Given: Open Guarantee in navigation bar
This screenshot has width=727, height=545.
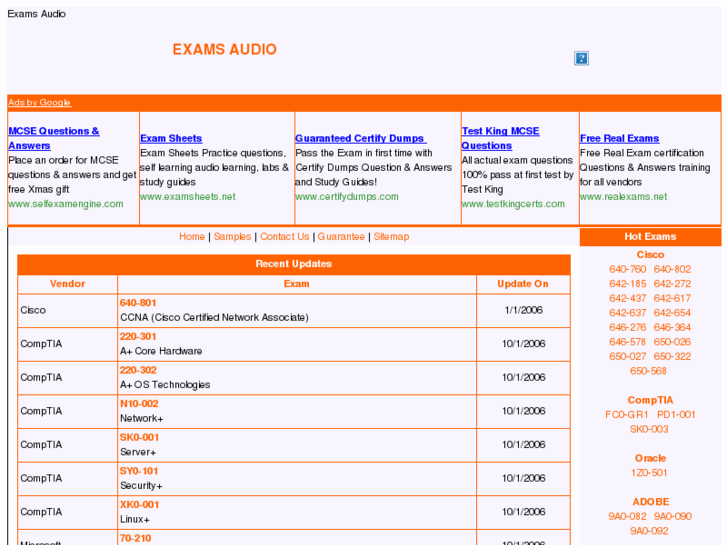Looking at the screenshot, I should click(341, 237).
